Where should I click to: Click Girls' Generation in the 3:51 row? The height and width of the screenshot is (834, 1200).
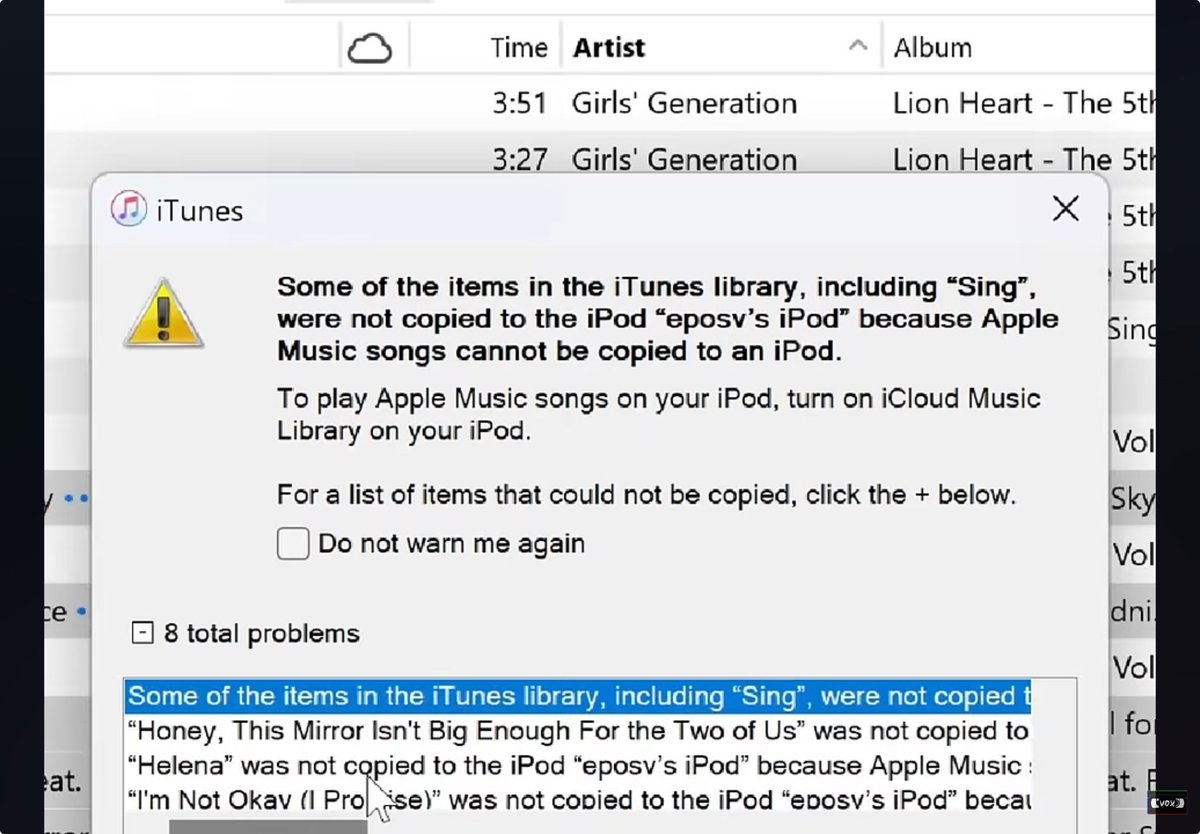coord(684,103)
